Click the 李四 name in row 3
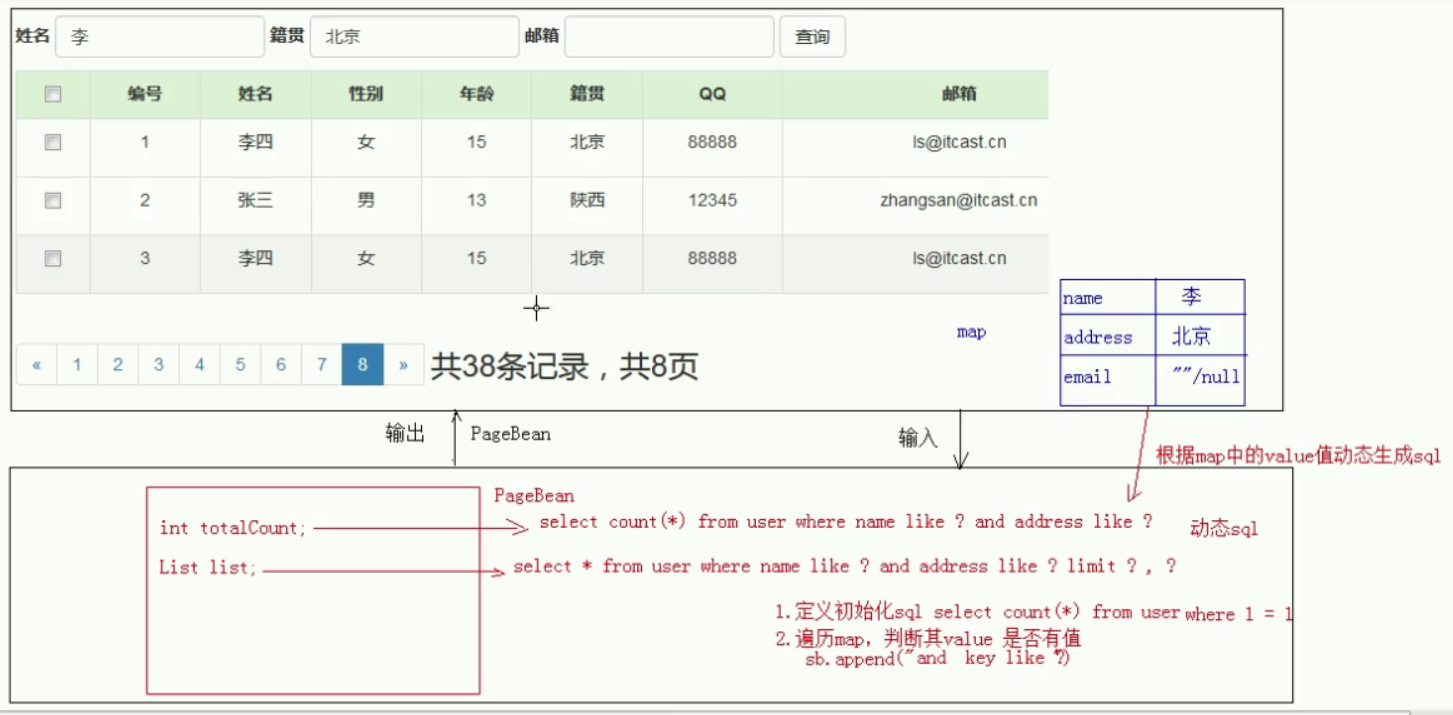 tap(255, 259)
